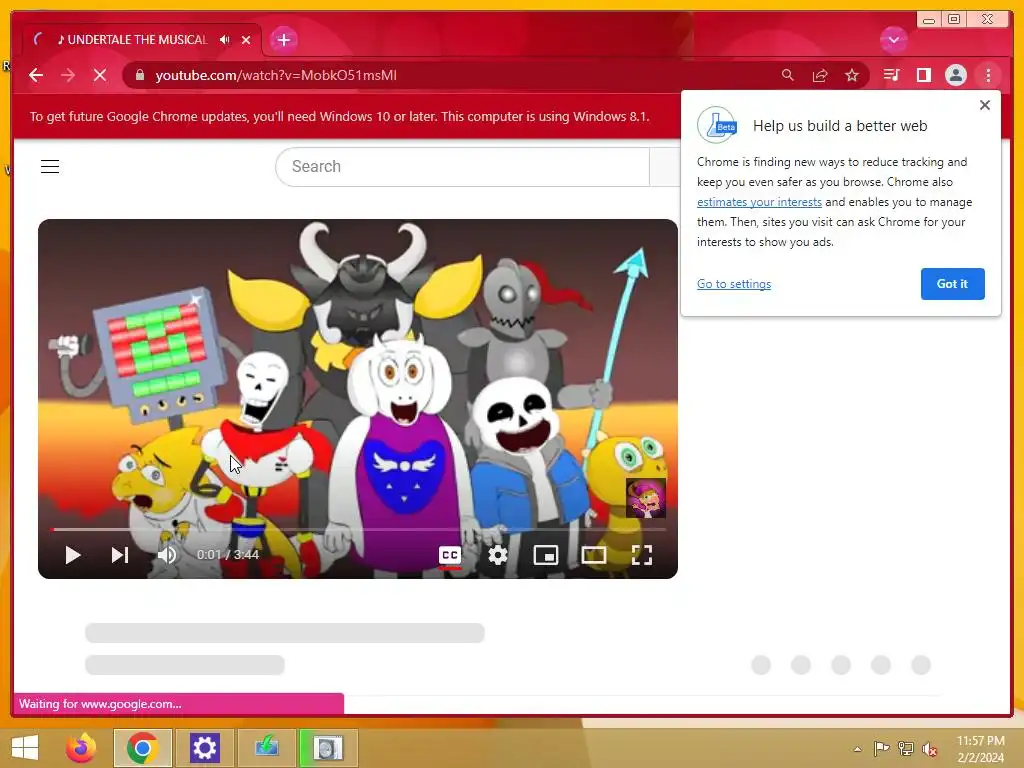Viewport: 1024px width, 768px height.
Task: Open new tab with plus button
Action: pos(283,40)
